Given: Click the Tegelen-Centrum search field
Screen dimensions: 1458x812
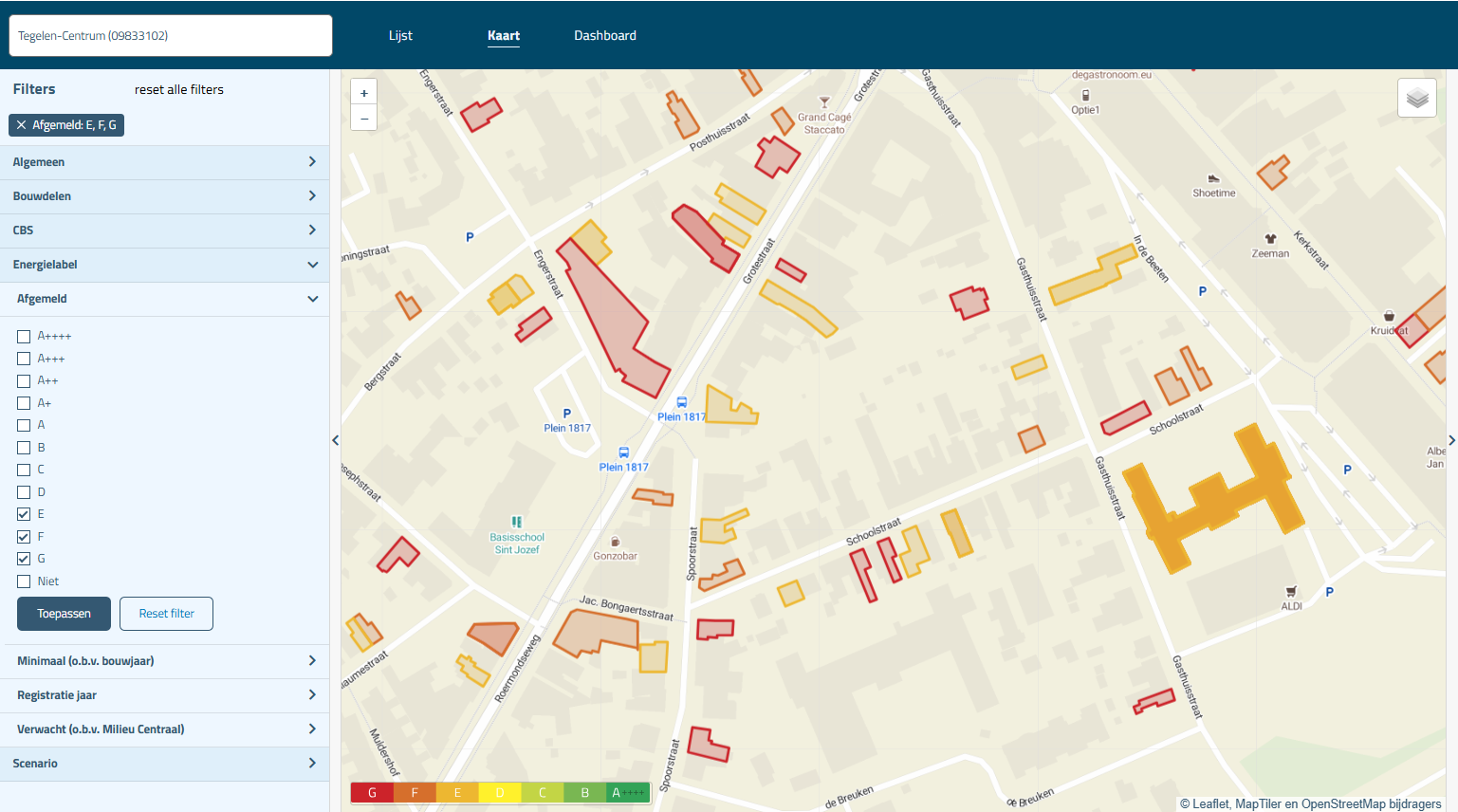Looking at the screenshot, I should pos(171,36).
